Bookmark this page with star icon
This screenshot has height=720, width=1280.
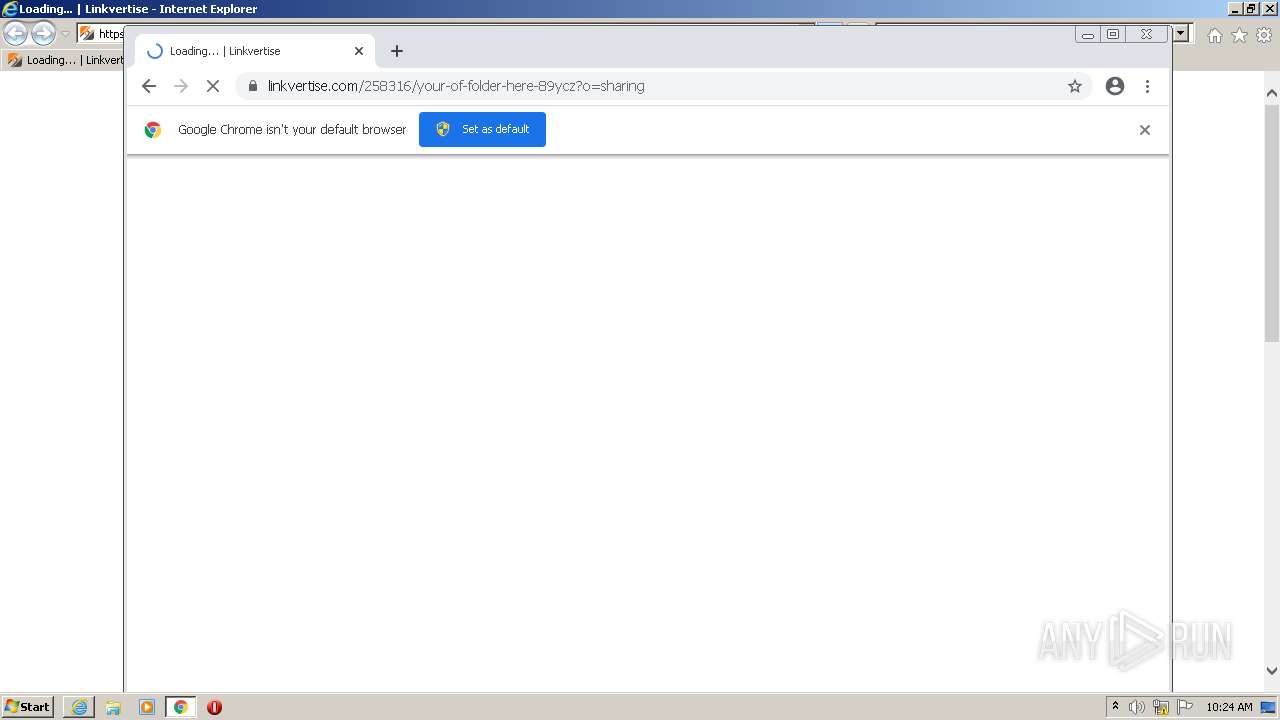[x=1075, y=86]
